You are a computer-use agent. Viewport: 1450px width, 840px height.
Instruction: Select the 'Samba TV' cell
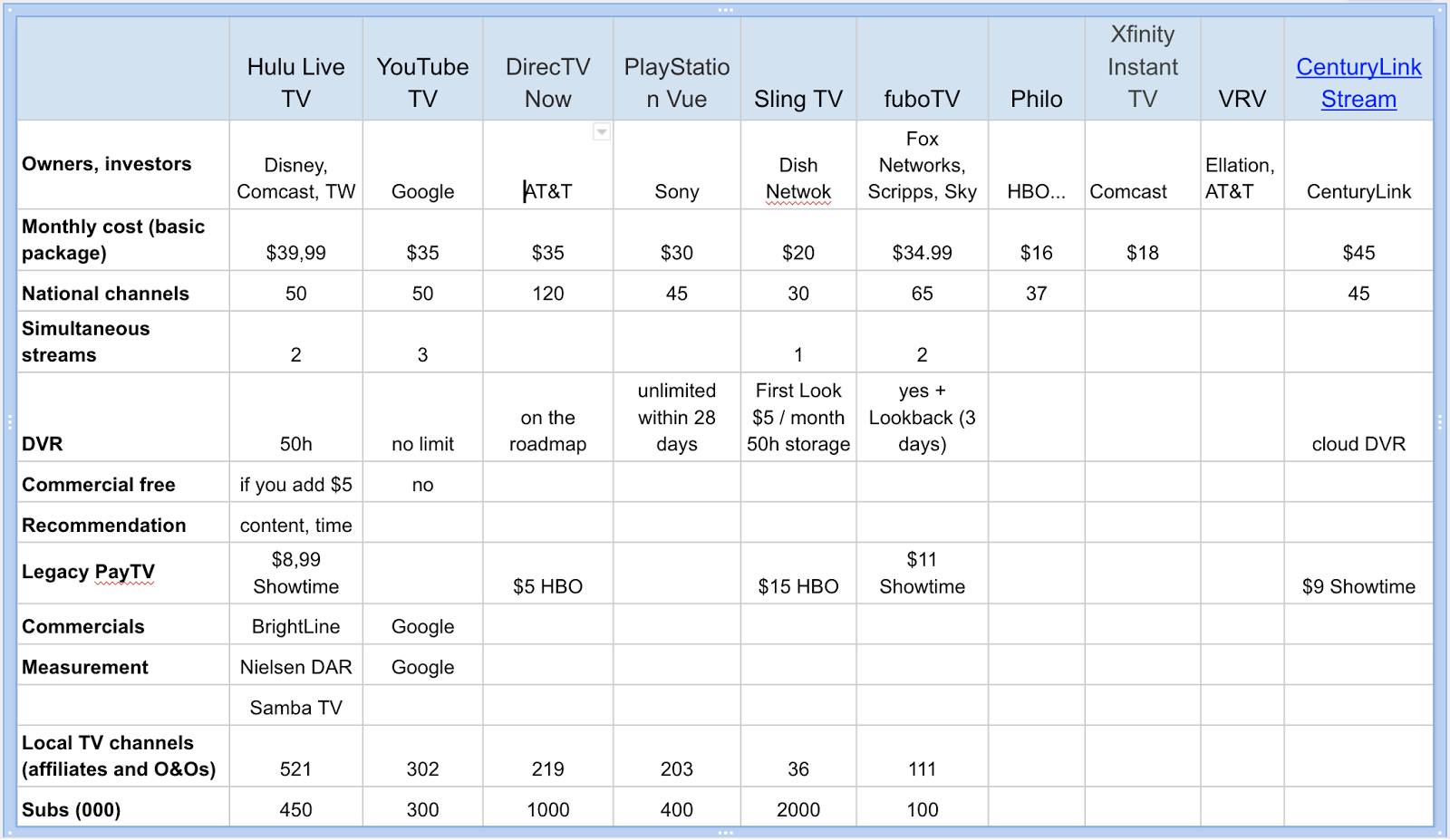click(296, 705)
